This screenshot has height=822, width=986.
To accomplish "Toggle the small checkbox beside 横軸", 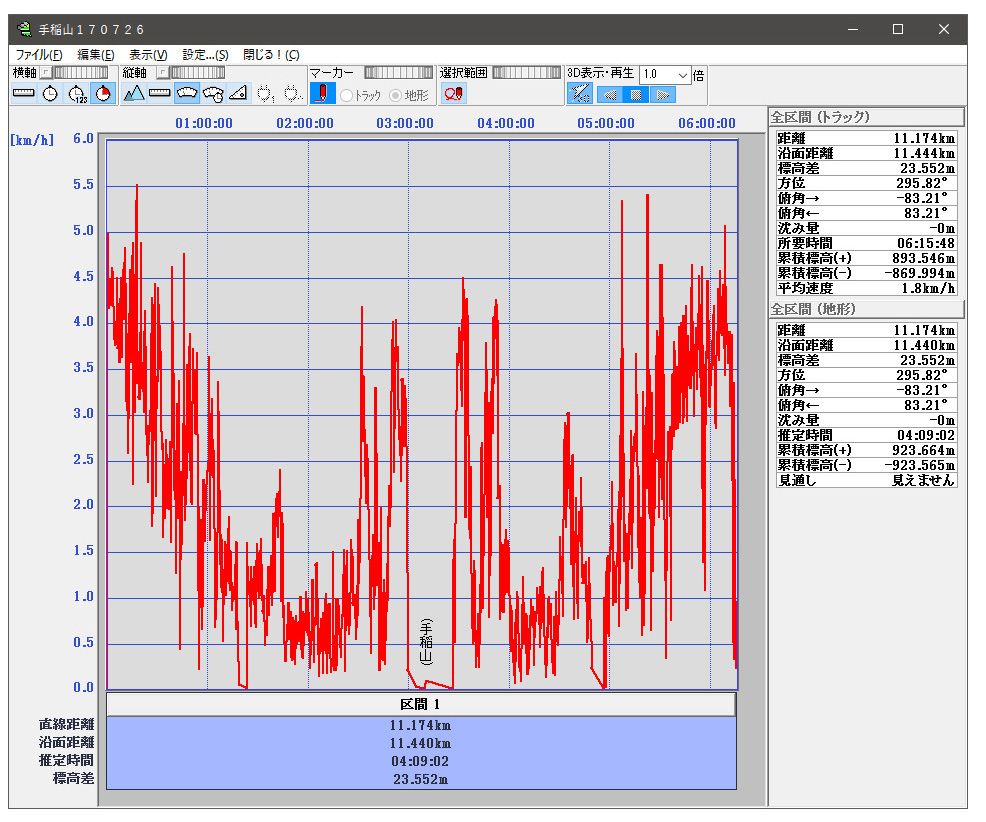I will point(45,73).
